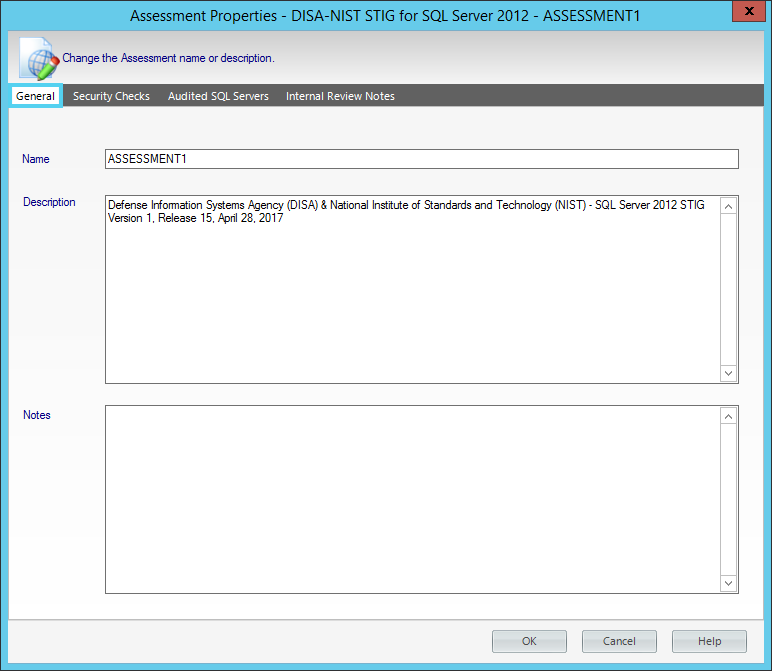Click the globe and pencil assessment icon
The image size is (772, 671).
(39, 58)
